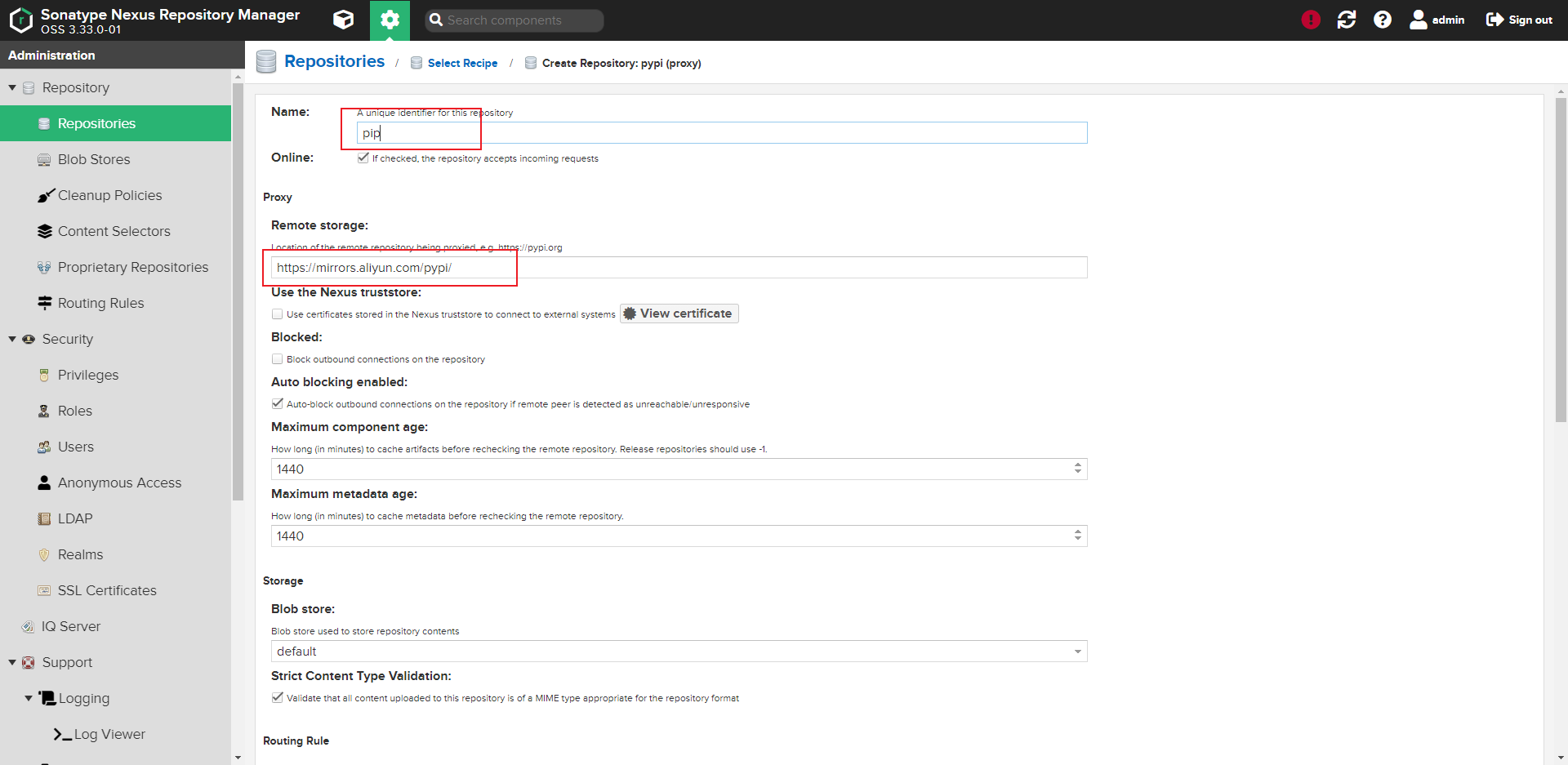Collapse the Logging tree node

[29, 698]
